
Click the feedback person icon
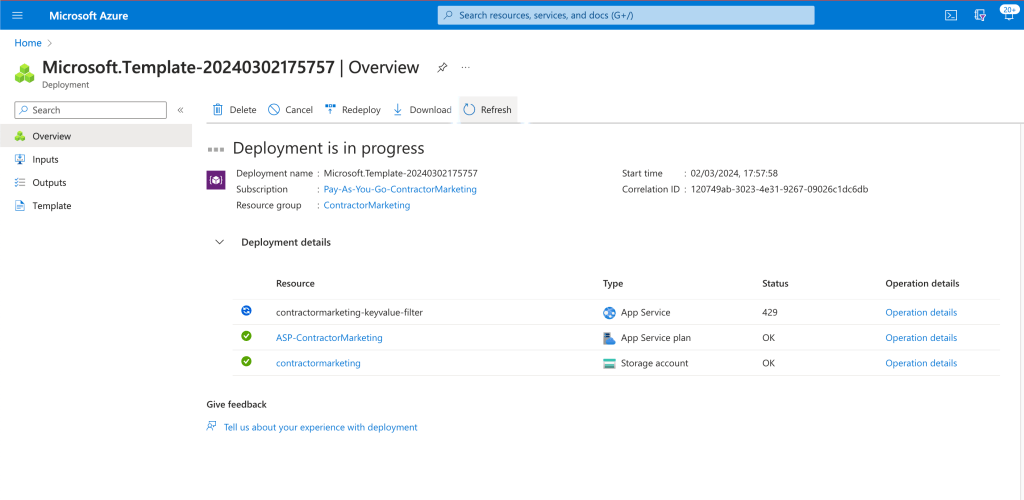coord(211,427)
